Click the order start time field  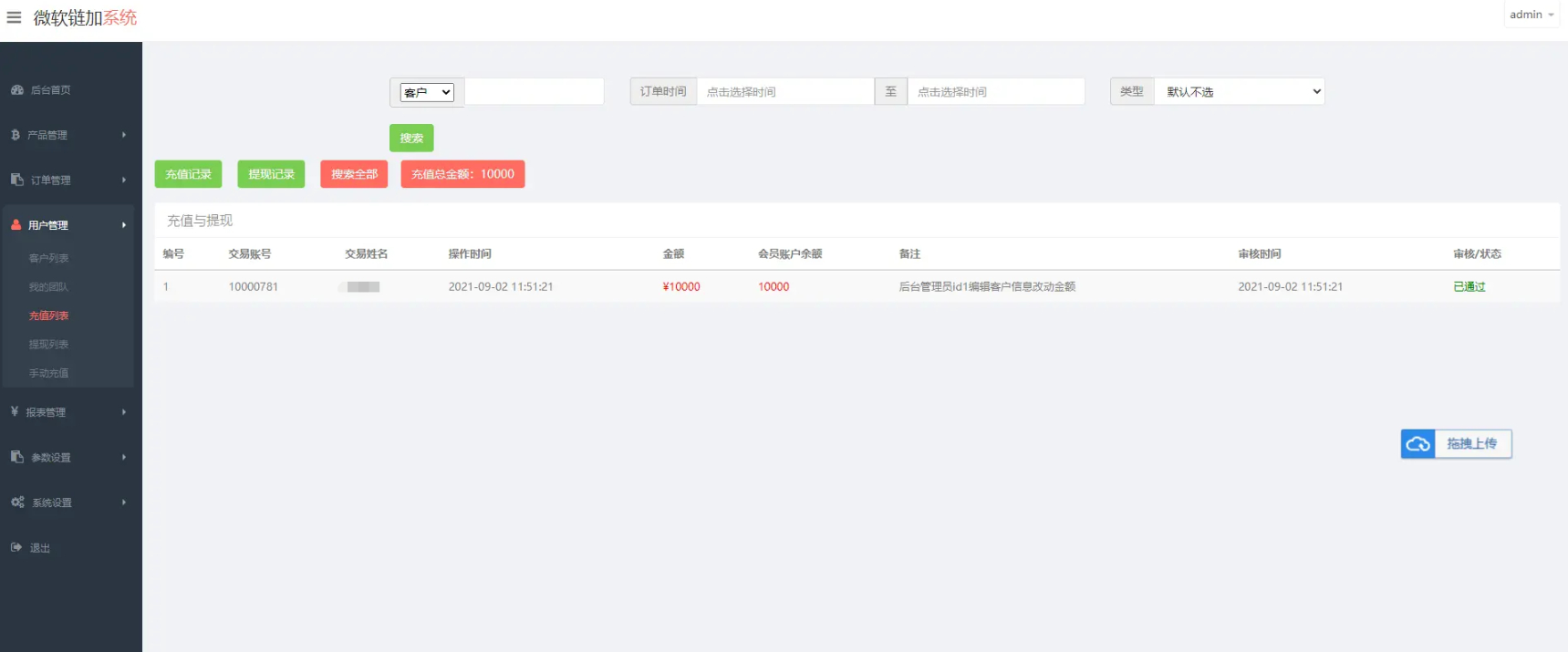784,91
